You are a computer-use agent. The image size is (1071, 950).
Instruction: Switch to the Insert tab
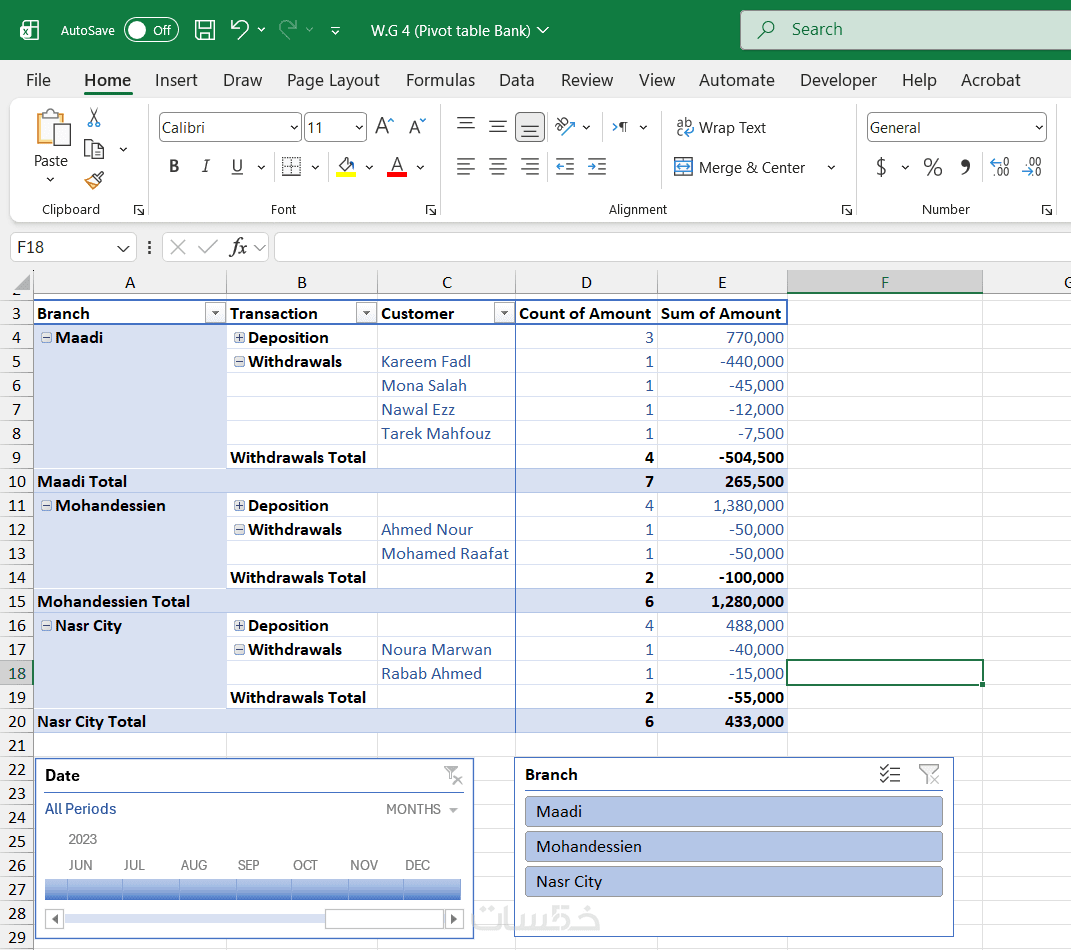(x=176, y=80)
